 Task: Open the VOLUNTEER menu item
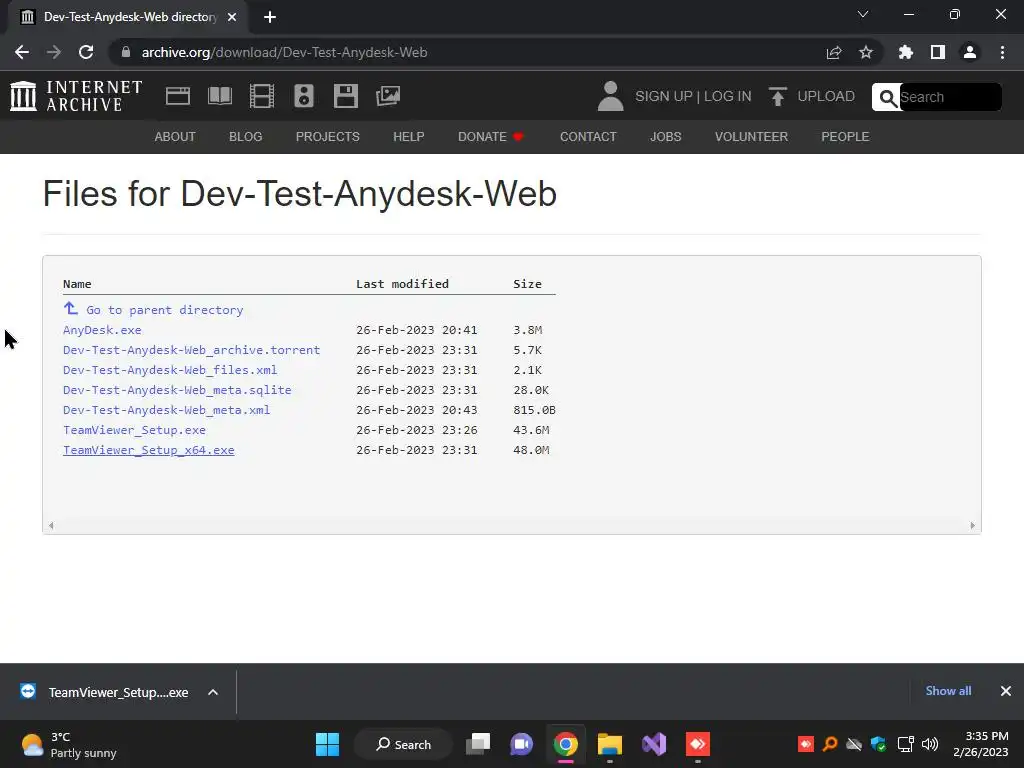pos(751,136)
